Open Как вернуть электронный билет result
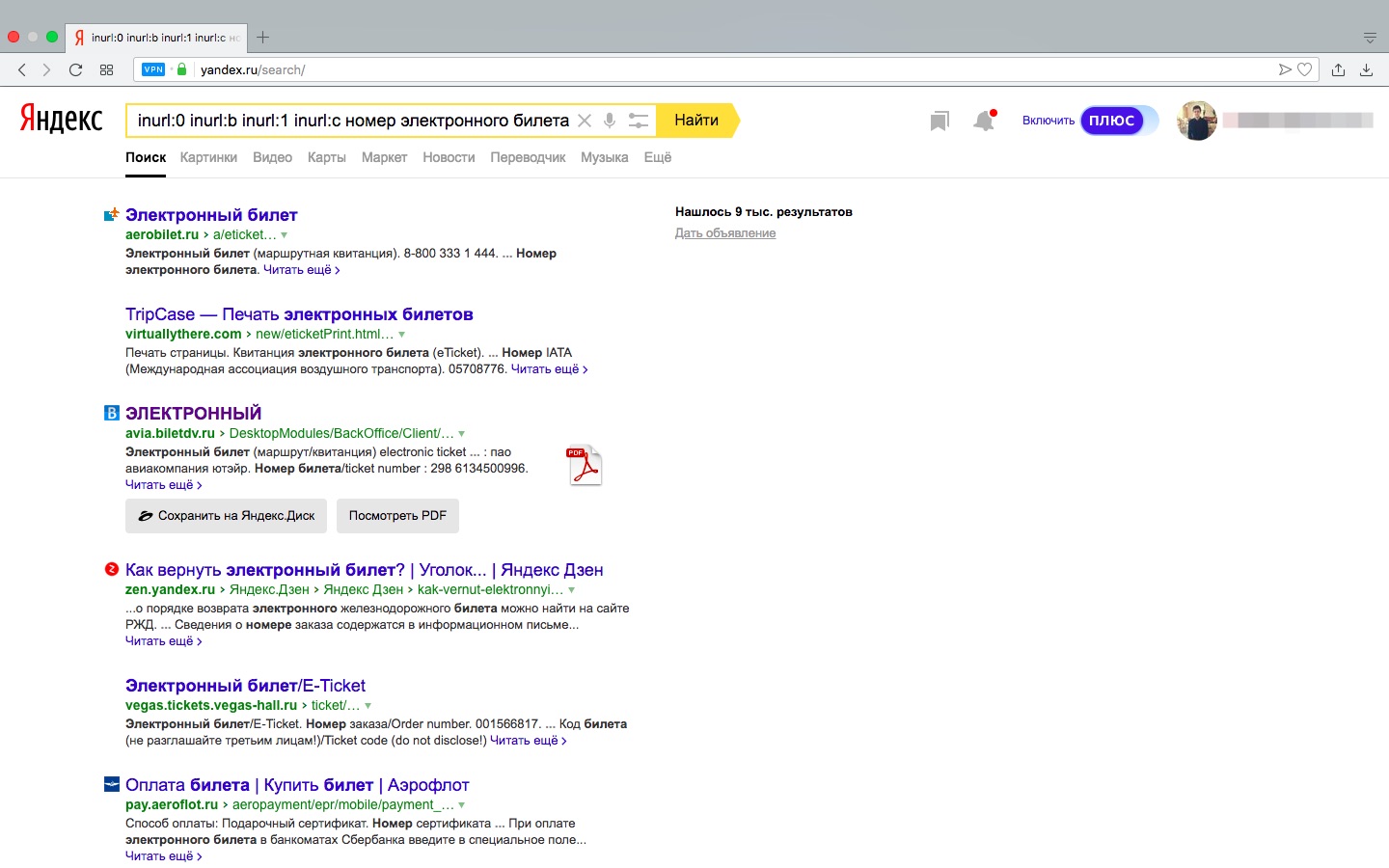The height and width of the screenshot is (868, 1389). pyautogui.click(x=364, y=570)
